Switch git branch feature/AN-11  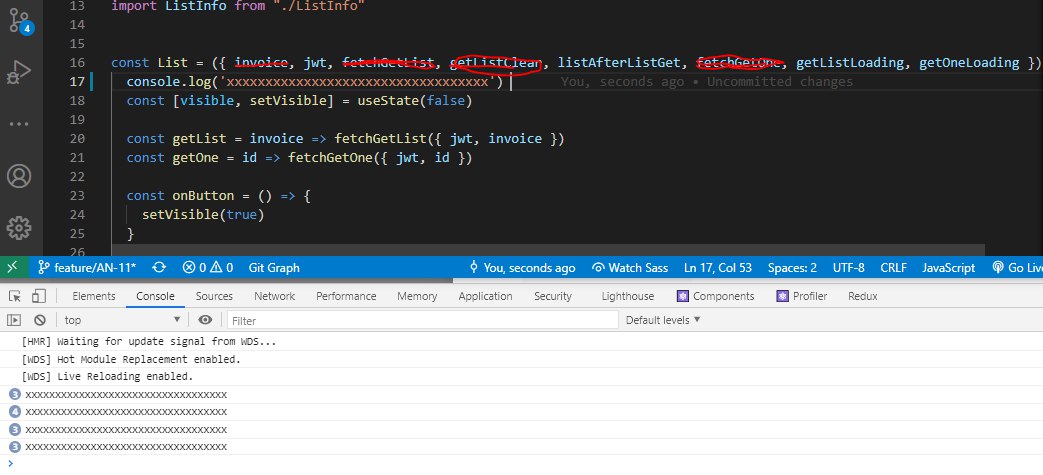86,267
